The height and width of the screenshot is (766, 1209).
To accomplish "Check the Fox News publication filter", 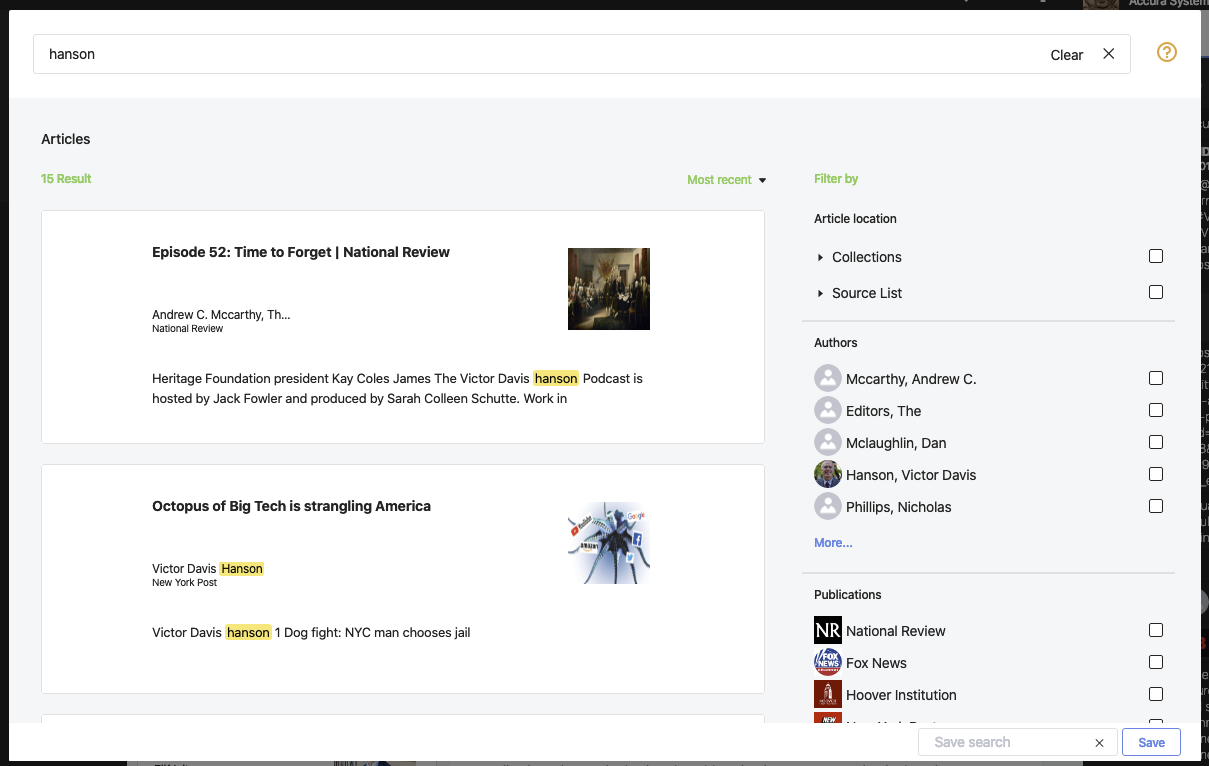I will (1156, 662).
